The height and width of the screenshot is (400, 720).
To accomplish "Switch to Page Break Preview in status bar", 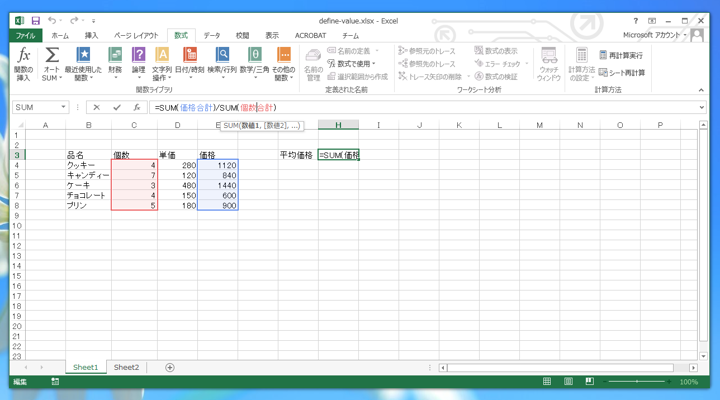I will (x=590, y=382).
